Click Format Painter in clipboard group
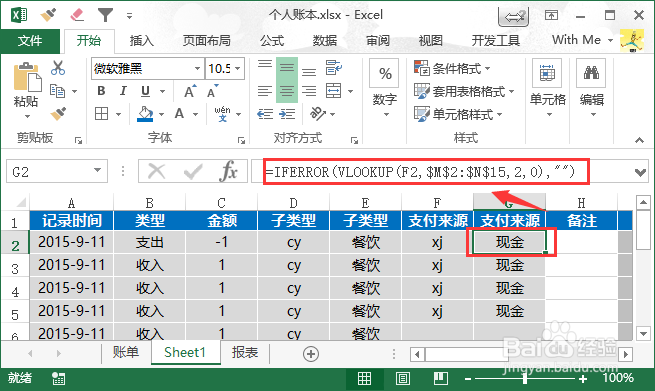Screen dimensions: 655x391 click(x=58, y=114)
